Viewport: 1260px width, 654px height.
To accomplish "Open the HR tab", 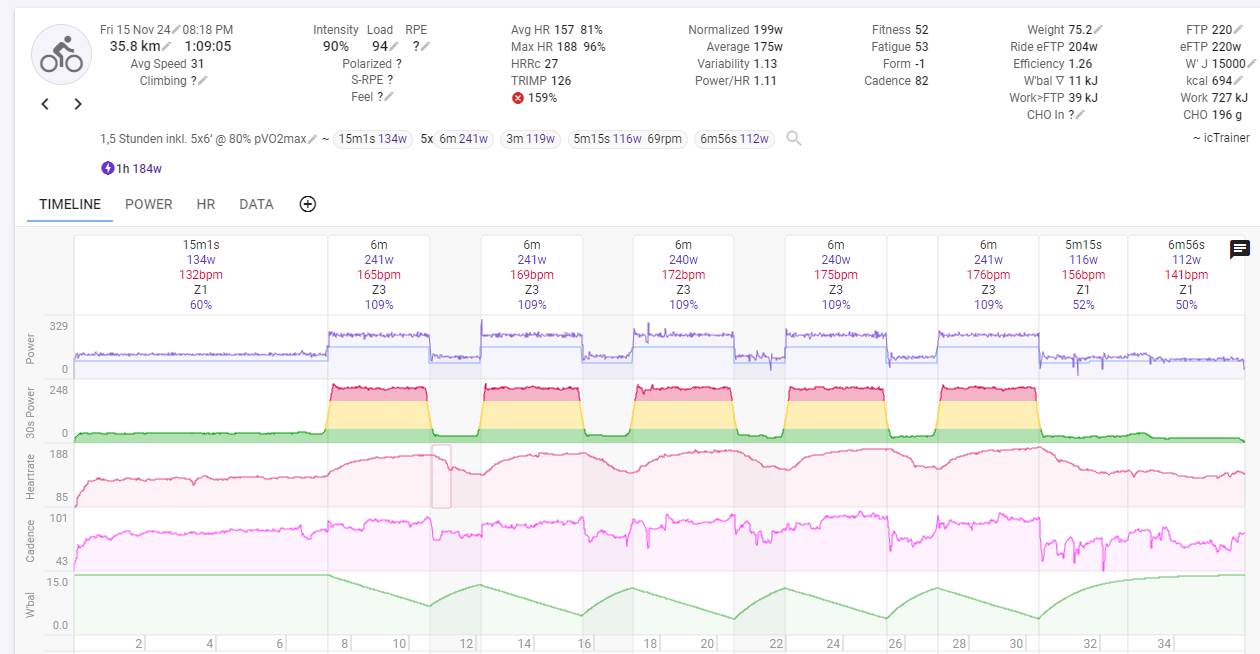I will [x=206, y=204].
